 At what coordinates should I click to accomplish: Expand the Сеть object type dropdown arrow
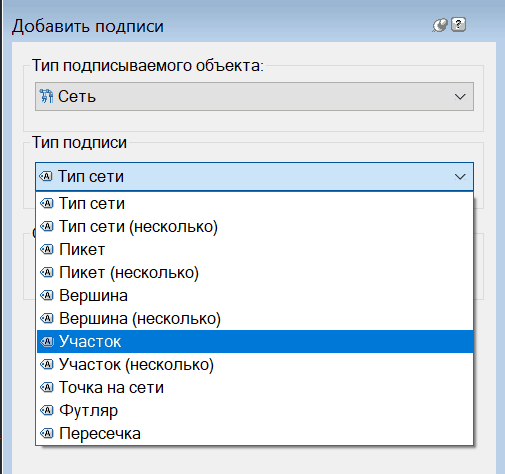[x=460, y=97]
